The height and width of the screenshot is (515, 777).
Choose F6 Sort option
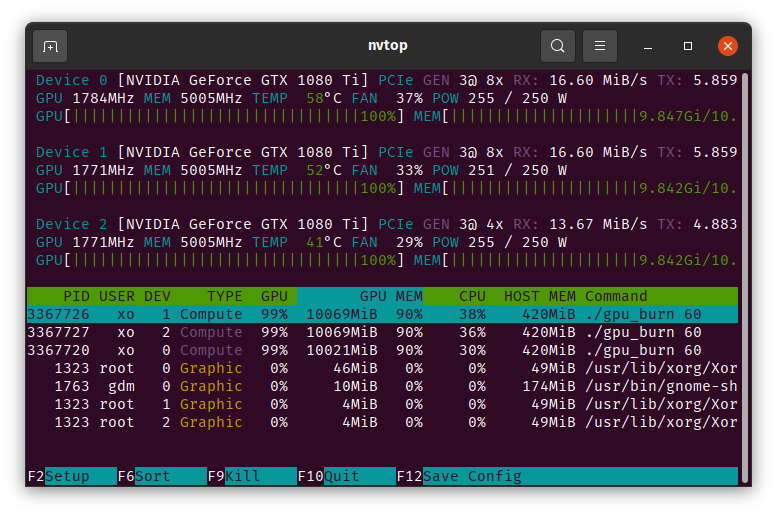(x=162, y=476)
